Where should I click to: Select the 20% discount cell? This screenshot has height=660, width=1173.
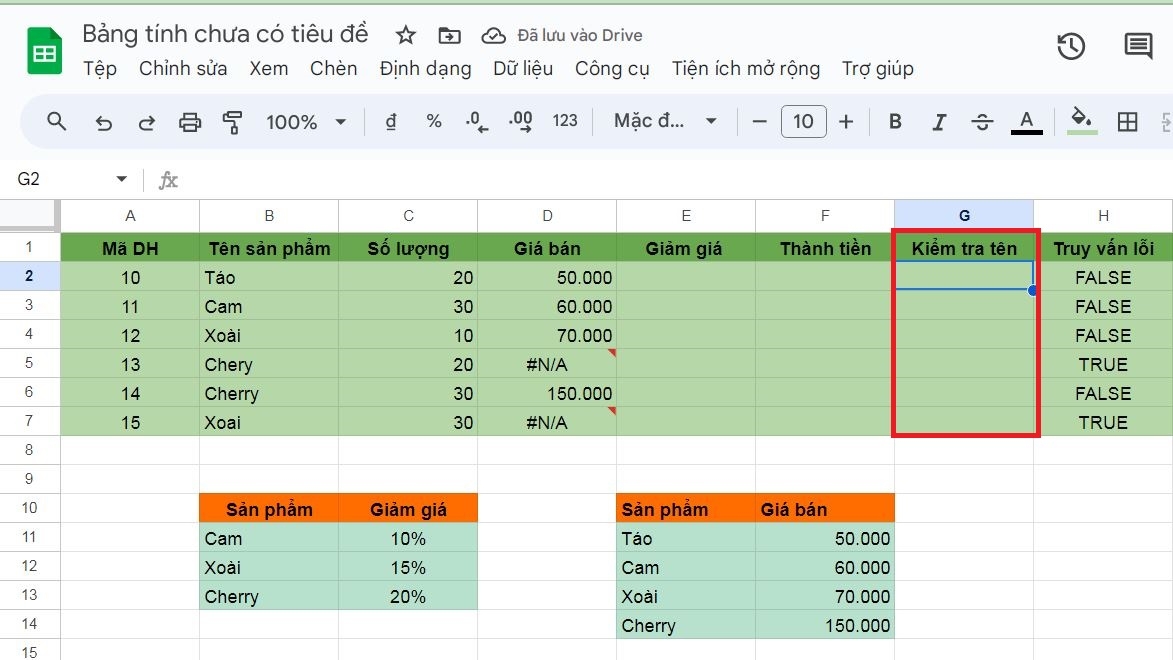point(408,596)
